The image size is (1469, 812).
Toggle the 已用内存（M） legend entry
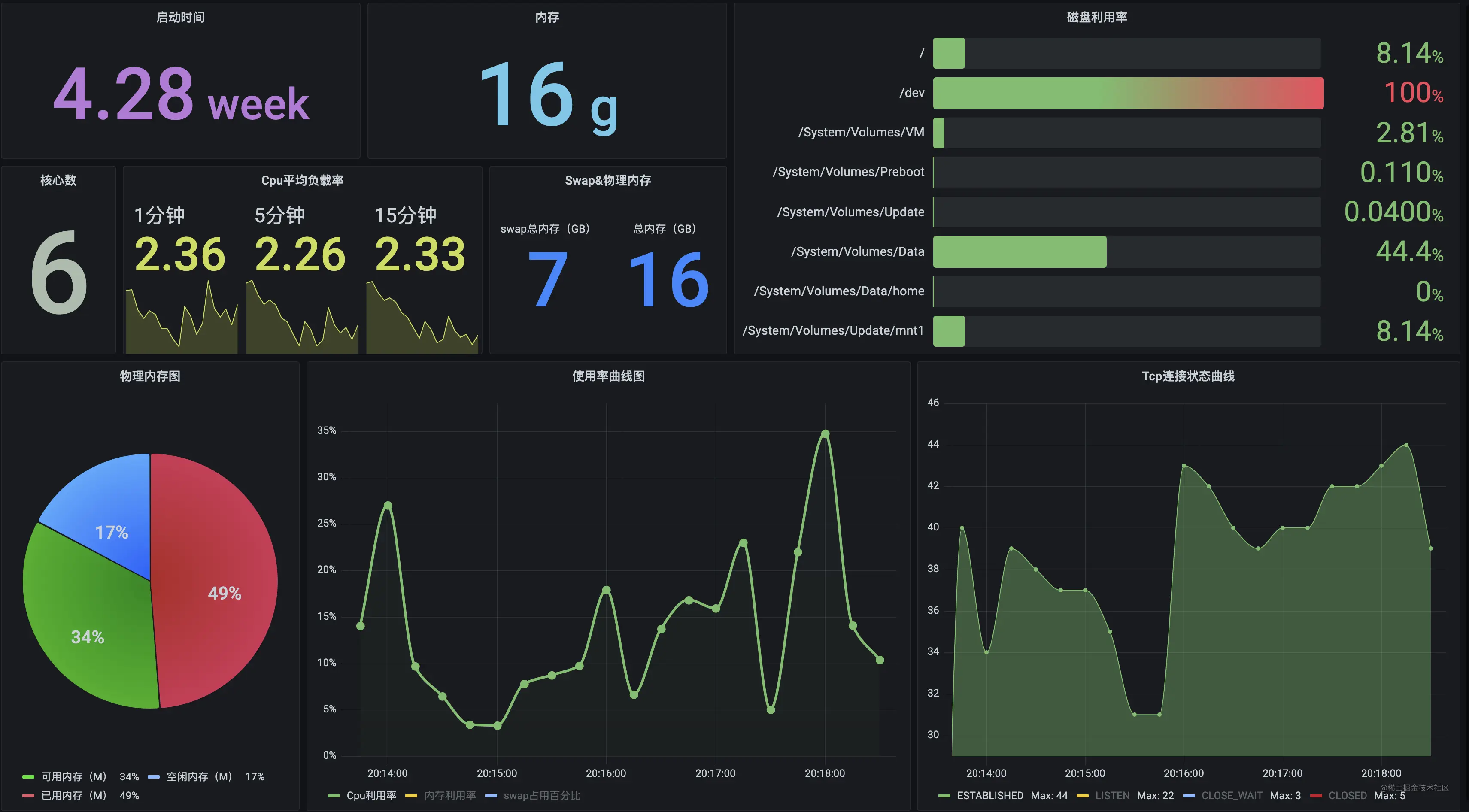[x=73, y=795]
